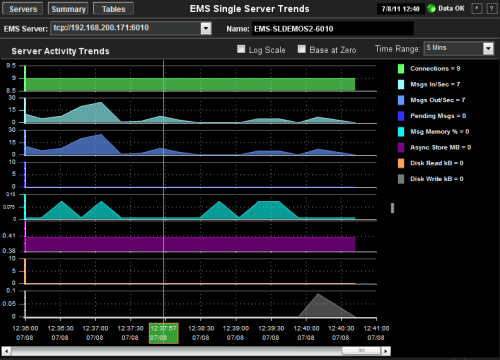The width and height of the screenshot is (500, 360).
Task: Click the Msg Memory % legend swatch
Action: (401, 132)
